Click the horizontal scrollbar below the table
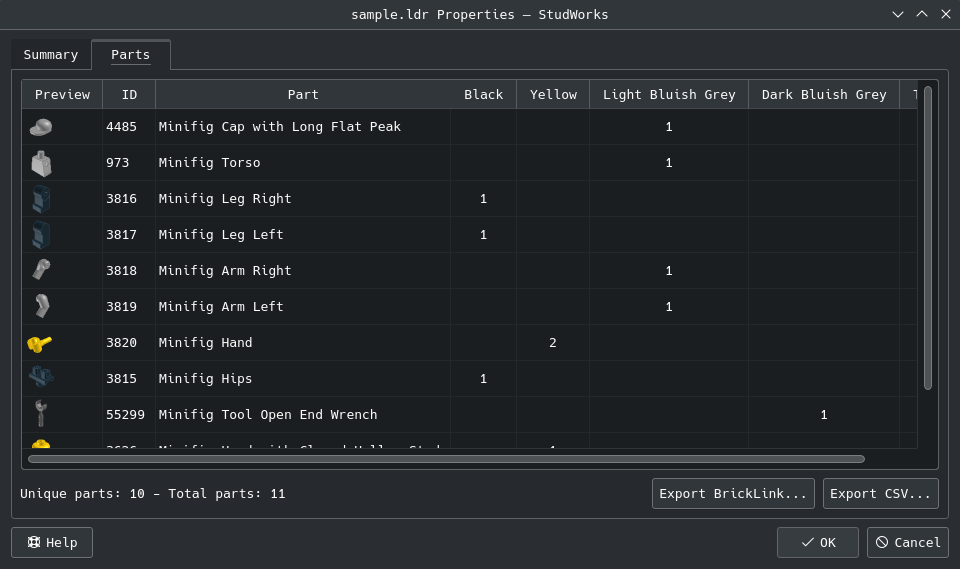This screenshot has height=569, width=960. point(446,459)
